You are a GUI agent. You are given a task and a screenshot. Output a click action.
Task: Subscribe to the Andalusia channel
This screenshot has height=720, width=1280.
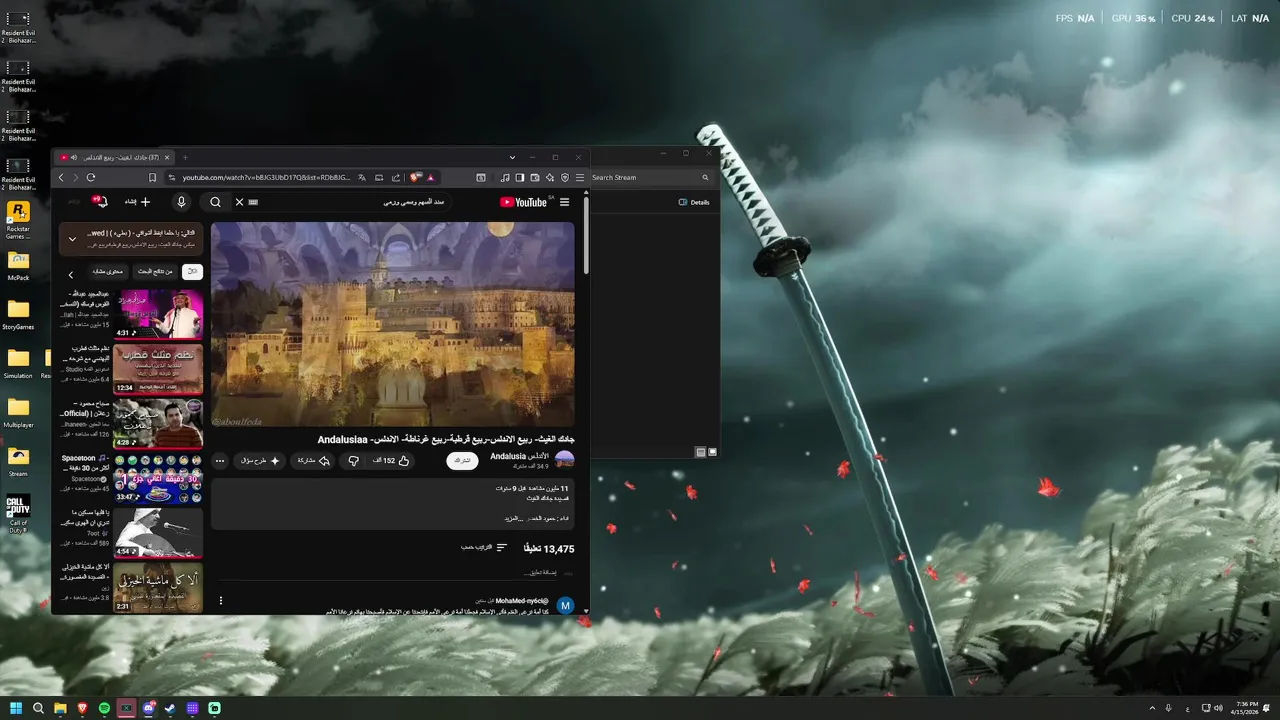[462, 461]
